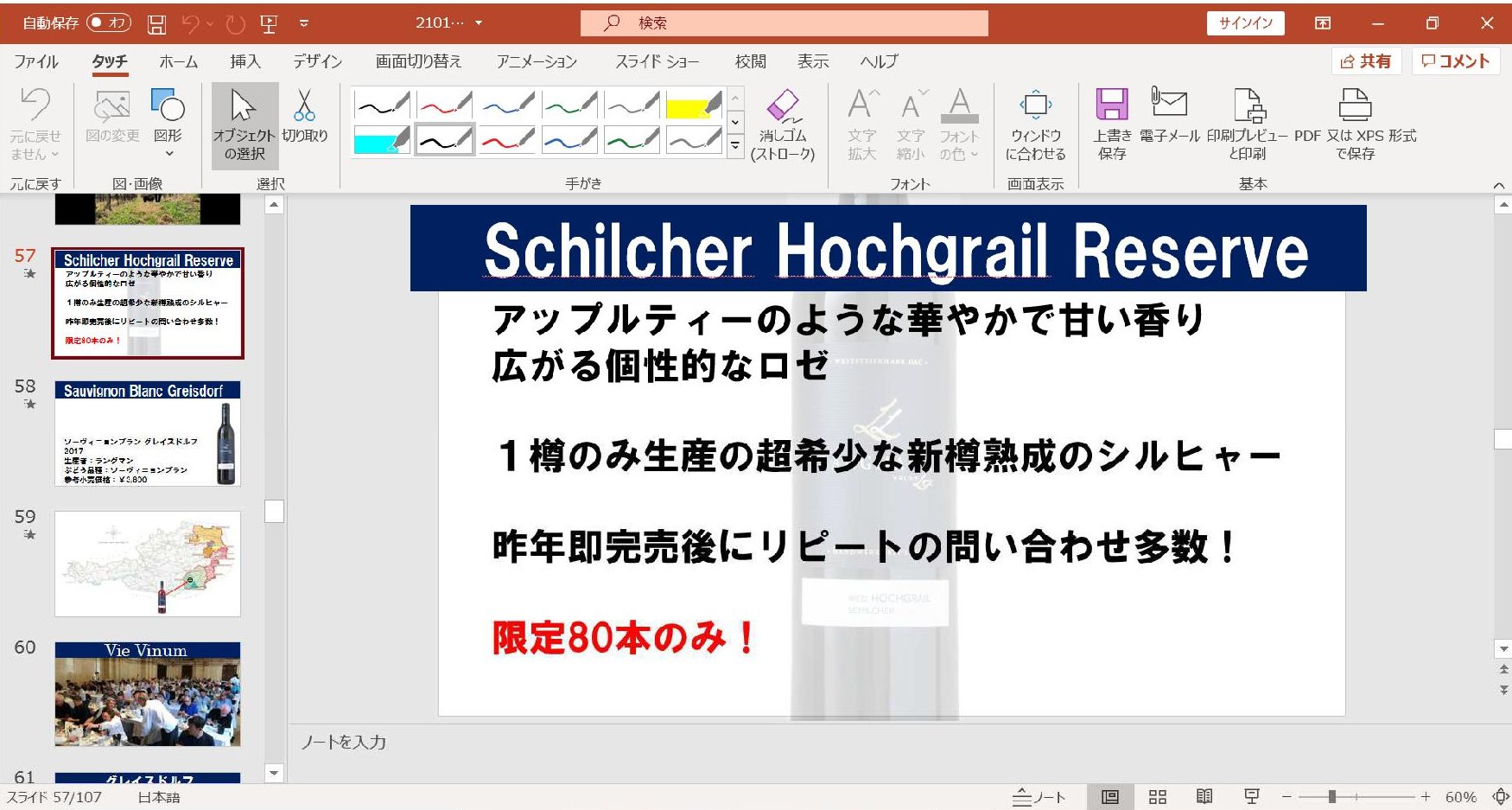The image size is (1512, 810).
Task: Open the 図形 shapes dropdown
Action: pos(168,124)
